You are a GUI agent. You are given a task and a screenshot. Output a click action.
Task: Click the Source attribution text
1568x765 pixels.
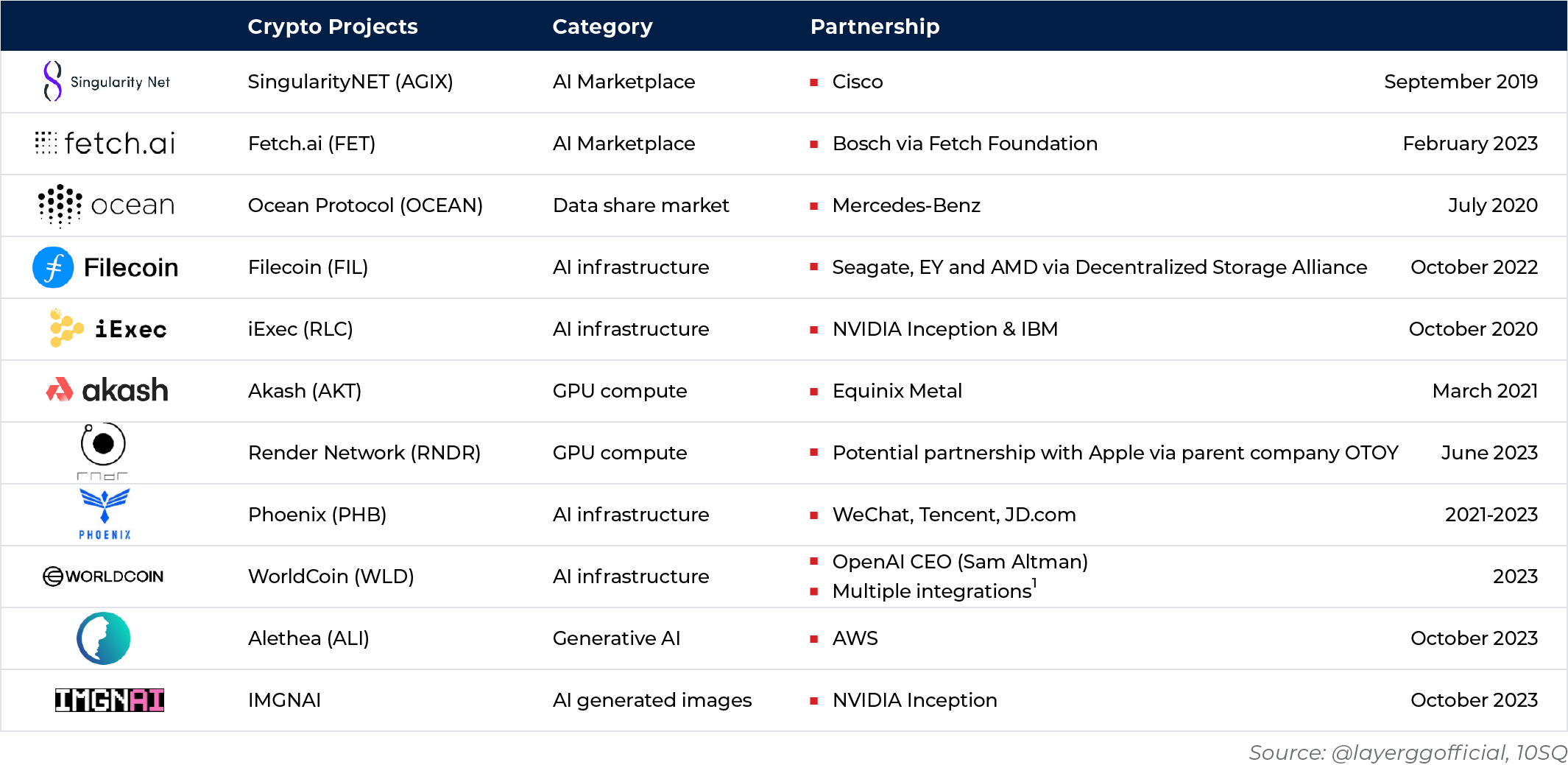click(x=1408, y=752)
